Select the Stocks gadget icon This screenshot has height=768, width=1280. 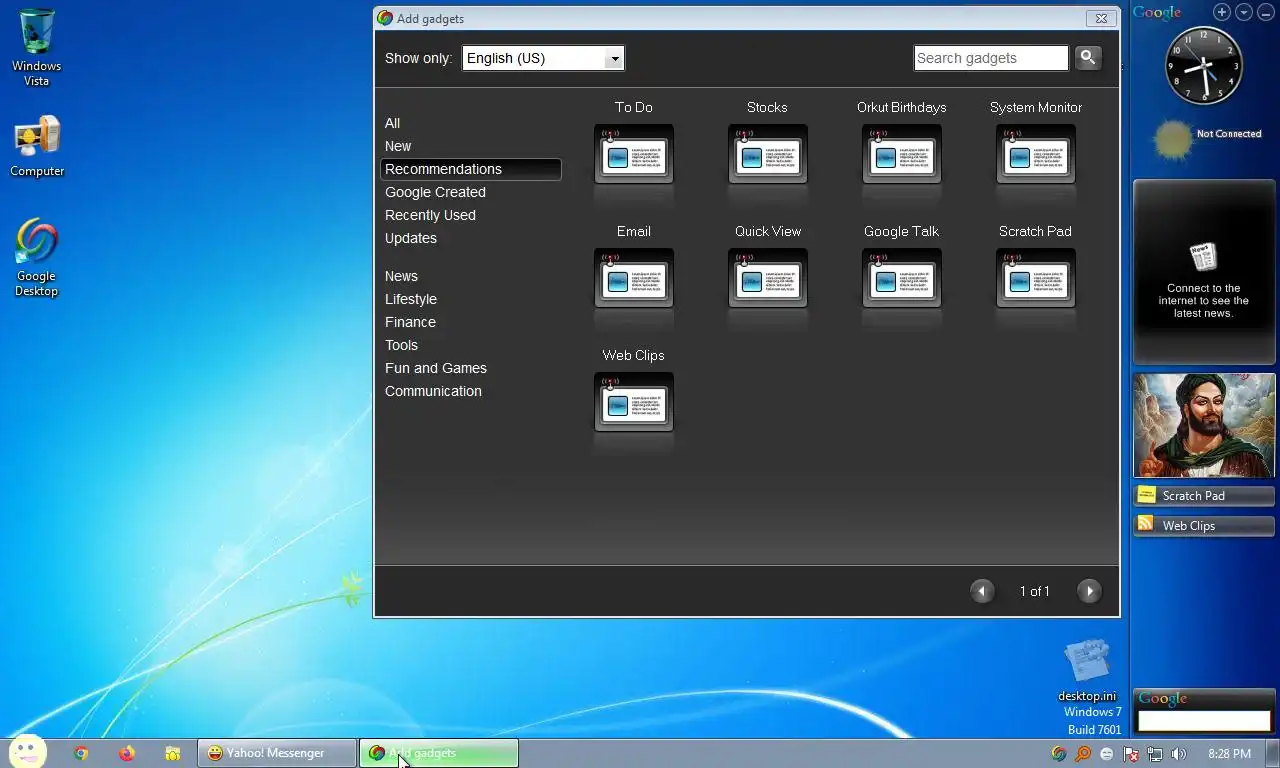[x=767, y=154]
